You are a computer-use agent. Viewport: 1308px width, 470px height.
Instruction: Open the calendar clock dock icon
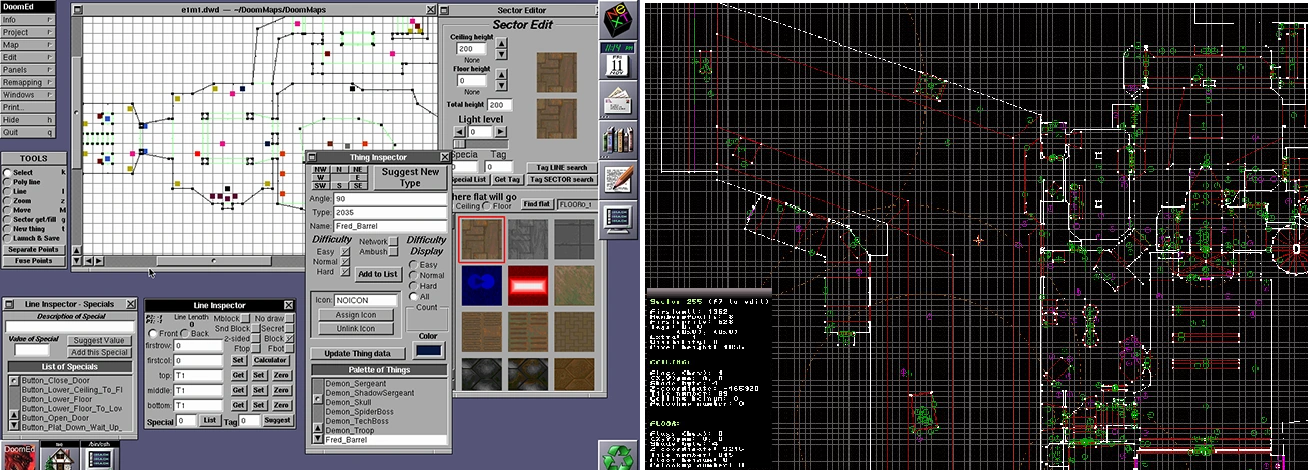[616, 61]
